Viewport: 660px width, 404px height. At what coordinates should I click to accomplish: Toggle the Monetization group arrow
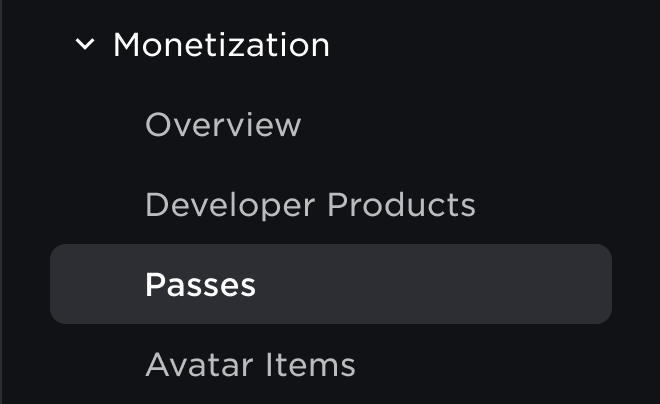[x=85, y=45]
